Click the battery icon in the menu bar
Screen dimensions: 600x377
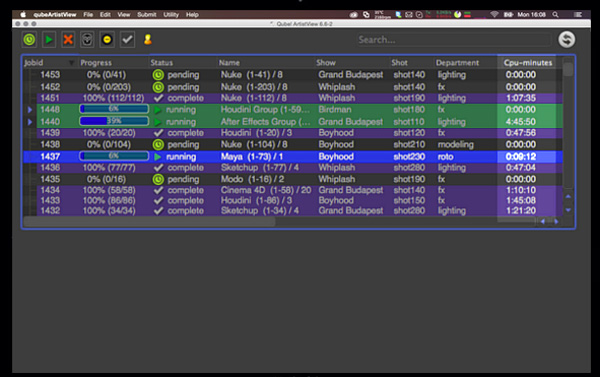(508, 15)
